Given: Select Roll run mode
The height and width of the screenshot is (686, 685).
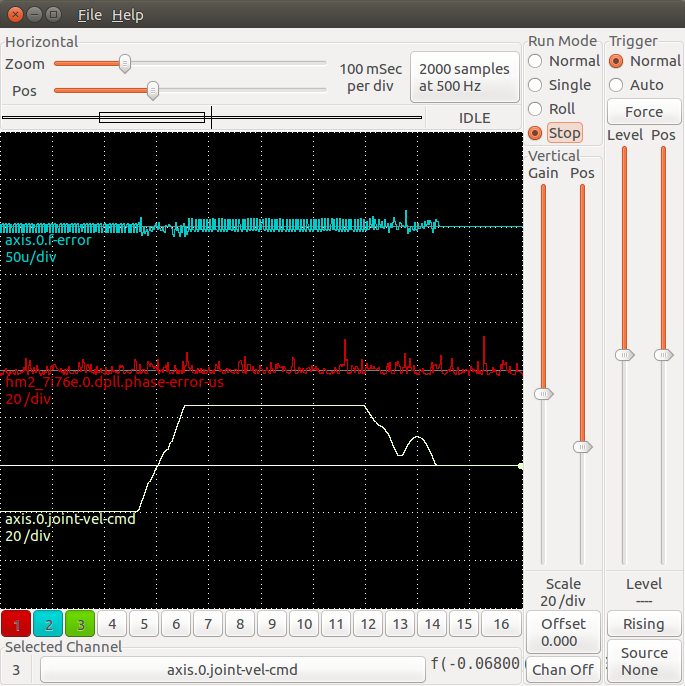Looking at the screenshot, I should 552,109.
